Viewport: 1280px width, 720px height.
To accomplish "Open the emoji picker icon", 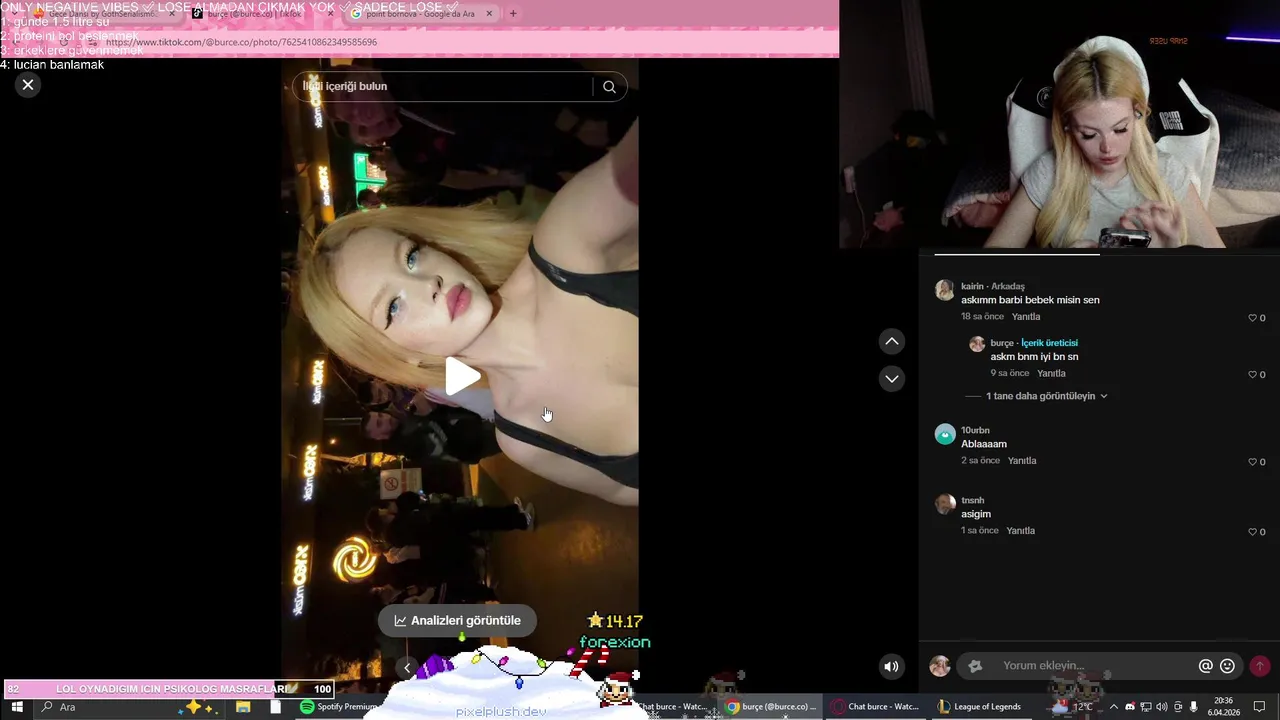I will click(1228, 666).
